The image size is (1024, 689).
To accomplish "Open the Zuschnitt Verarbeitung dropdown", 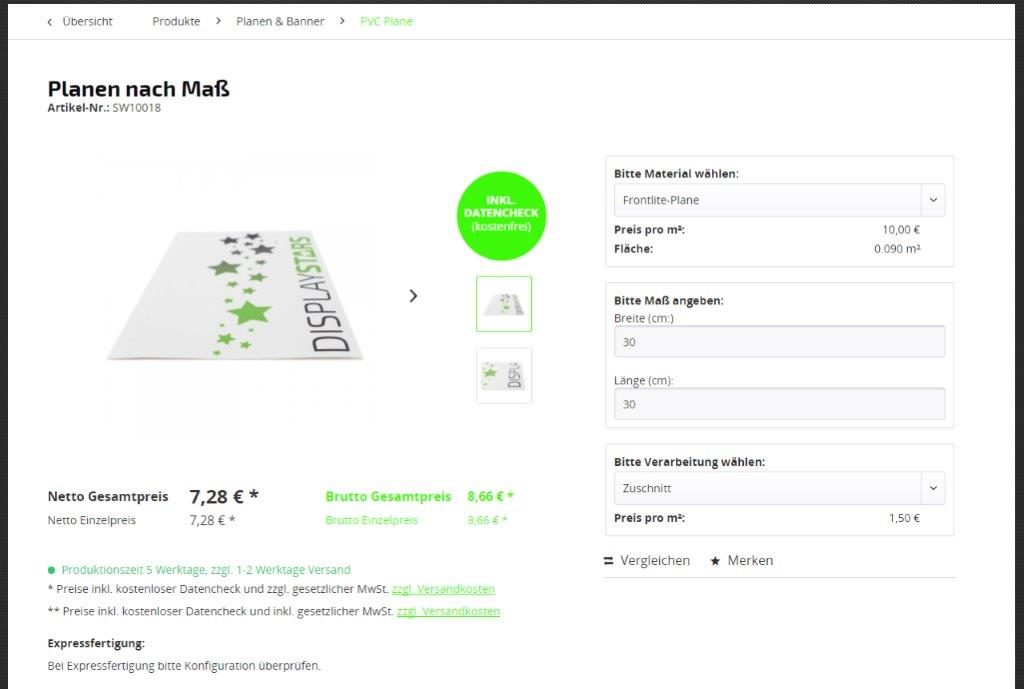I will [779, 489].
